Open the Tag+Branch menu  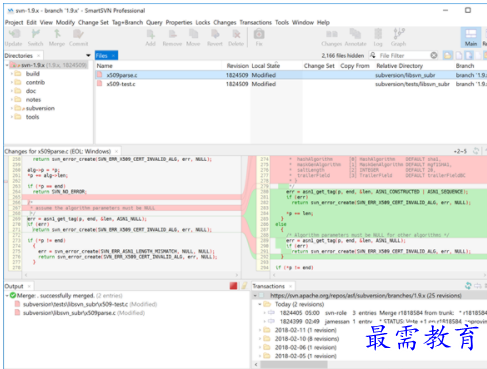(x=127, y=22)
